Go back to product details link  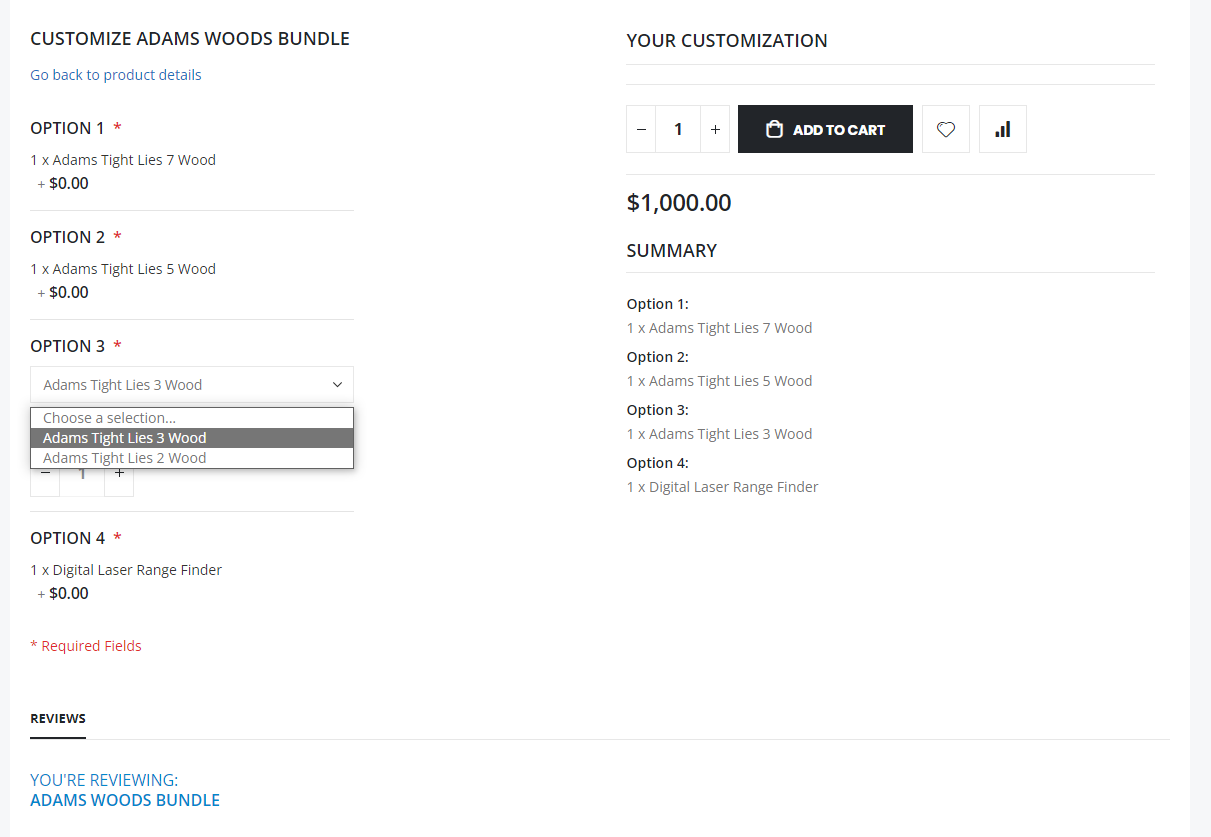pos(116,75)
